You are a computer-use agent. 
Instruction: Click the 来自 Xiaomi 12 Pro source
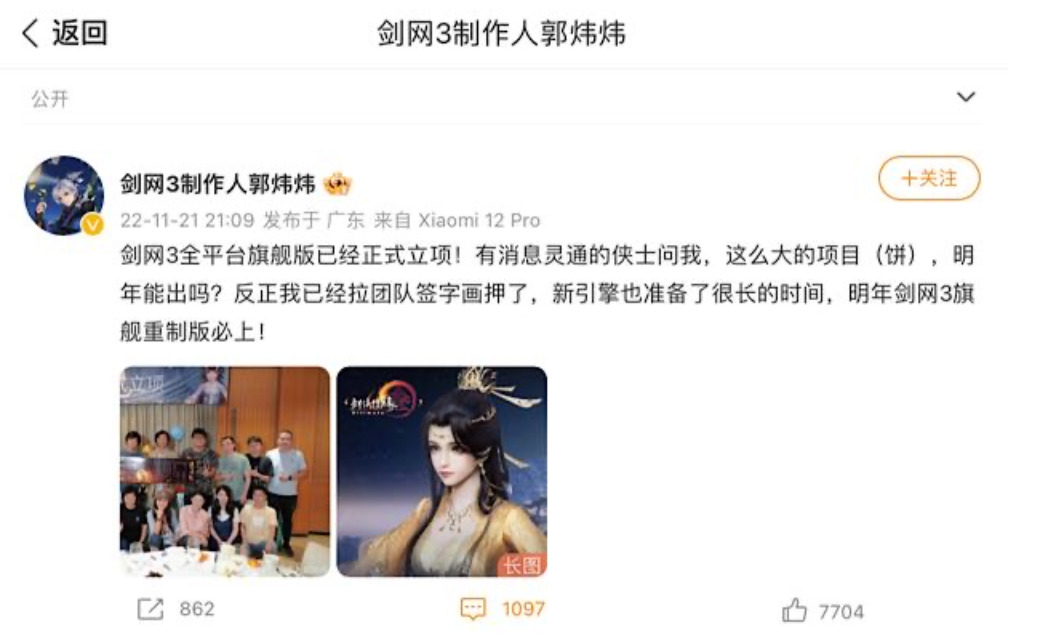click(x=457, y=220)
